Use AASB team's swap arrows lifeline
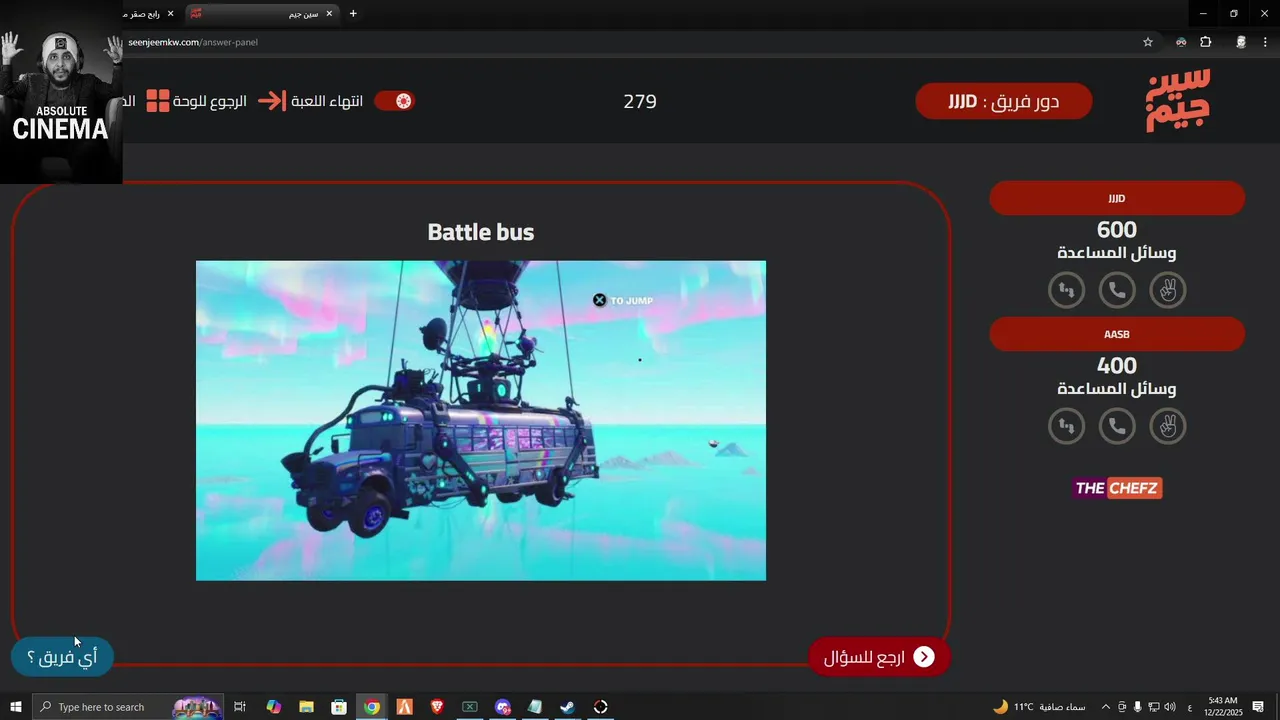Image resolution: width=1280 pixels, height=720 pixels. coord(1066,426)
